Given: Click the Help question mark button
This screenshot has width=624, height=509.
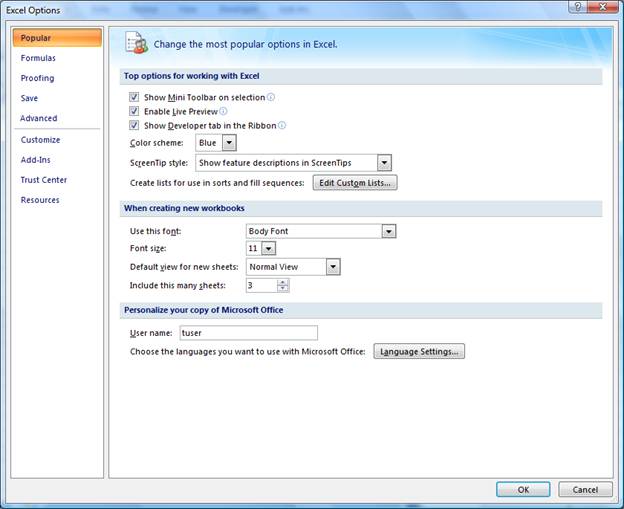Looking at the screenshot, I should (x=578, y=7).
